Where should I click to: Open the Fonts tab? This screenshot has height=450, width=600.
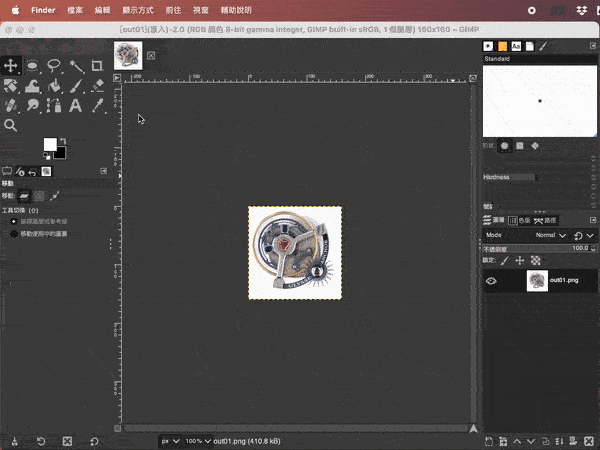pyautogui.click(x=516, y=46)
